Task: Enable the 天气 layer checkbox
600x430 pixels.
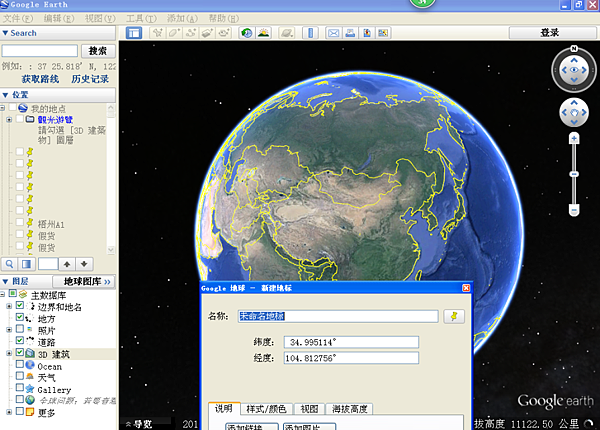Action: coord(20,376)
